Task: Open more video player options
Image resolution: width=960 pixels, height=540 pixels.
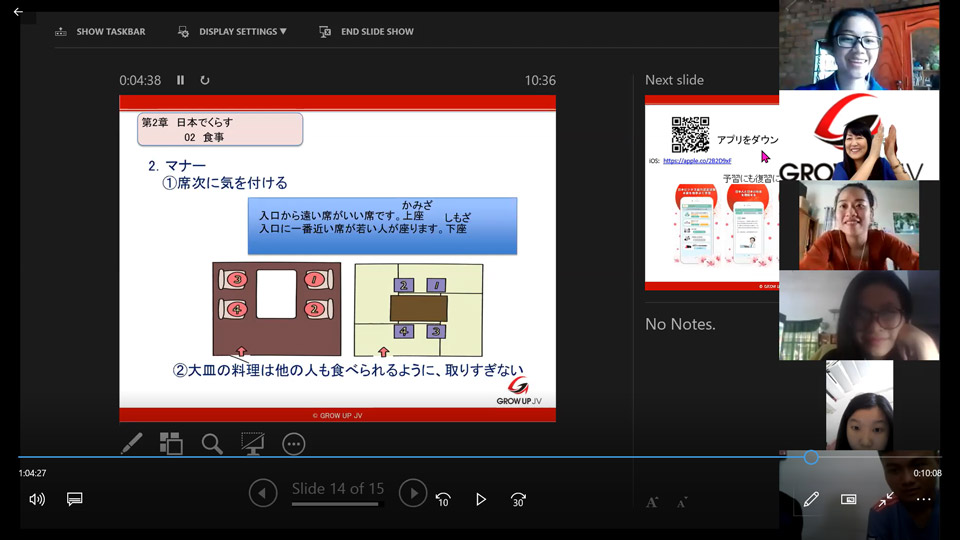Action: point(923,500)
